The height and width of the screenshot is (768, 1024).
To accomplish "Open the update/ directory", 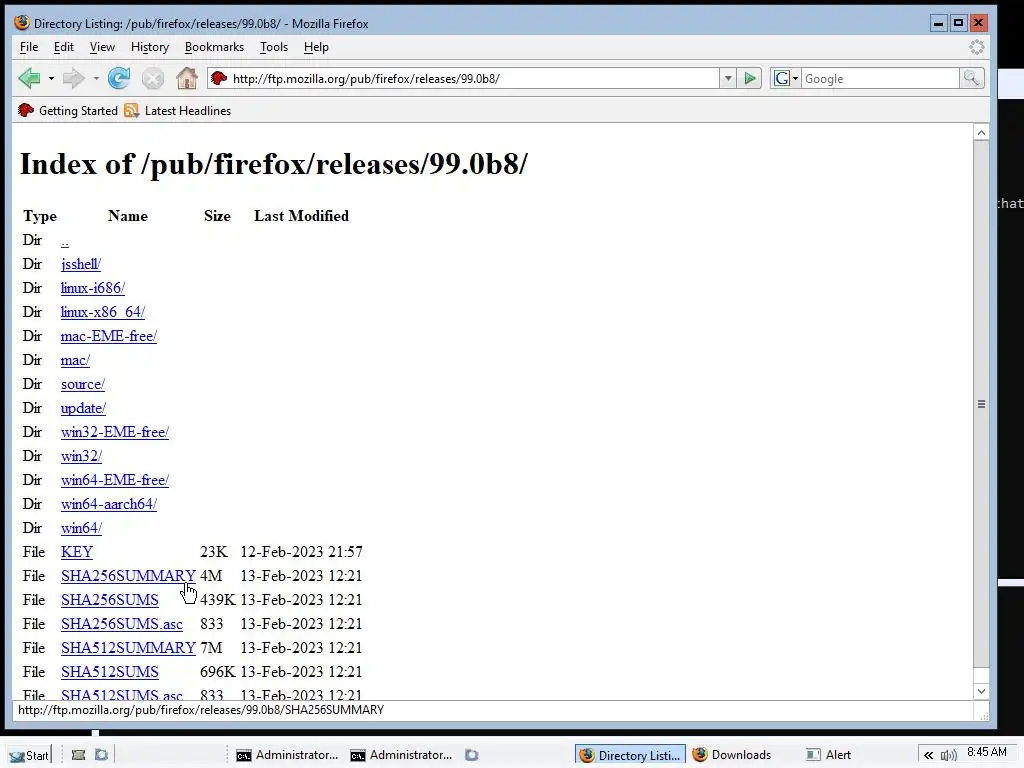I will [83, 408].
